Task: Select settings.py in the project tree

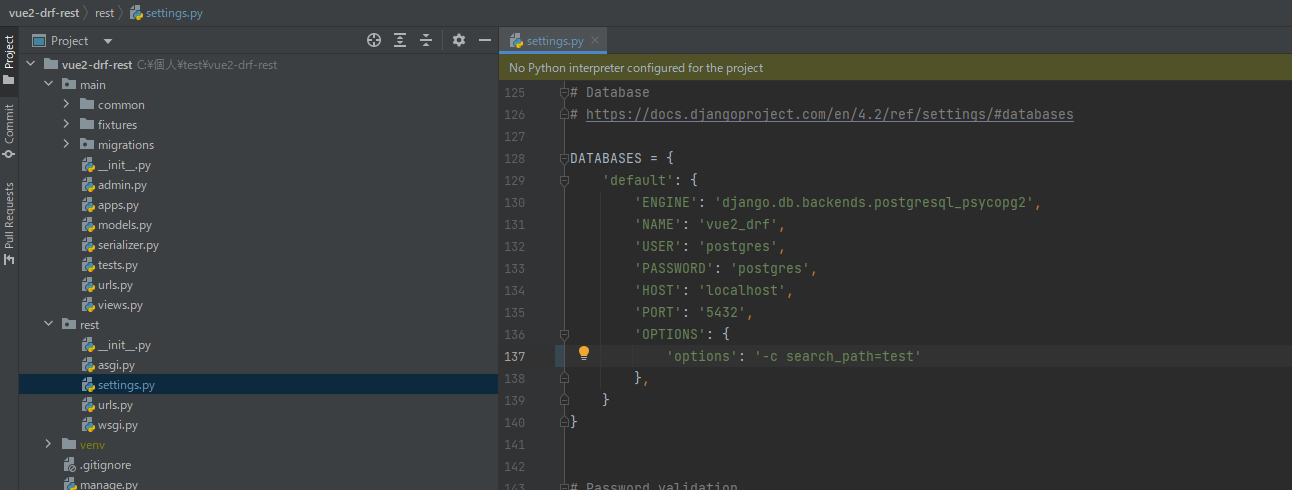Action: pos(126,385)
